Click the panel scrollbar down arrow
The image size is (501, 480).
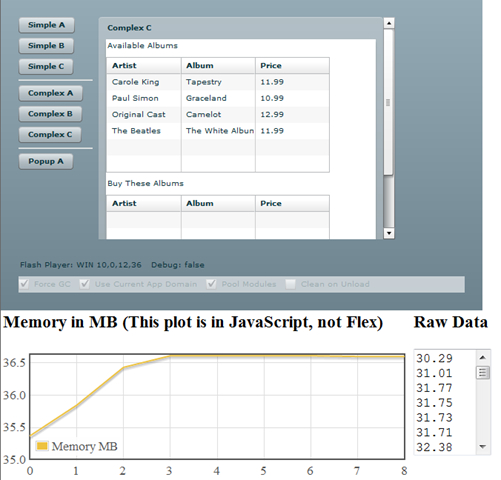point(389,233)
